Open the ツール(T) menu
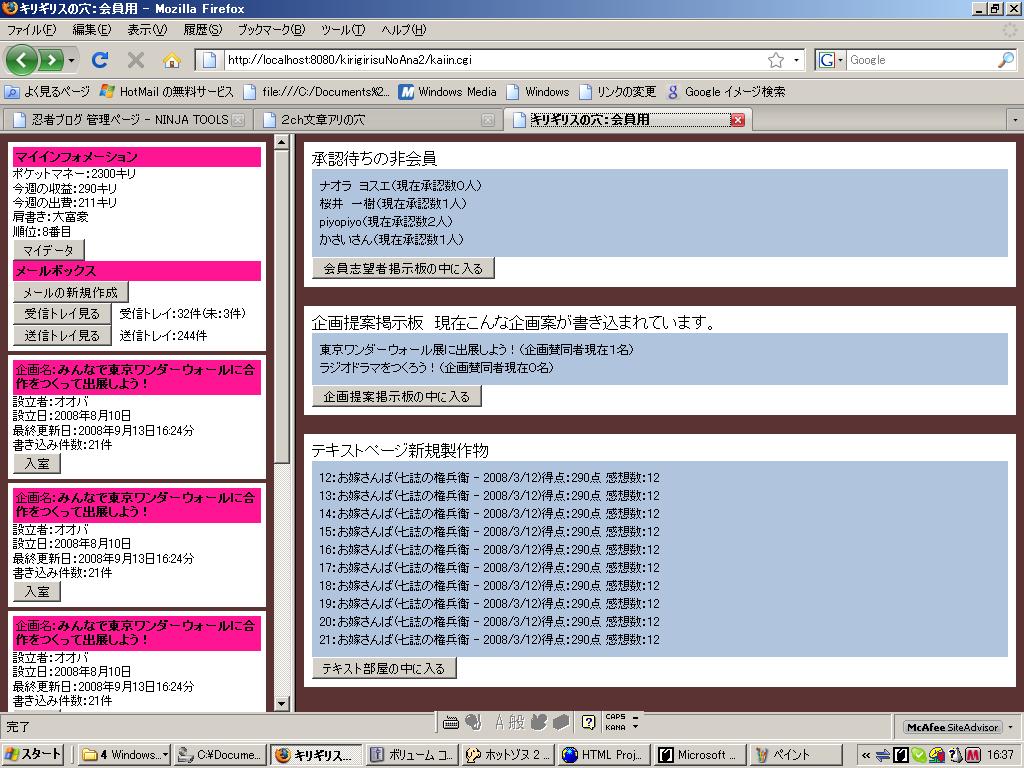 tap(343, 29)
